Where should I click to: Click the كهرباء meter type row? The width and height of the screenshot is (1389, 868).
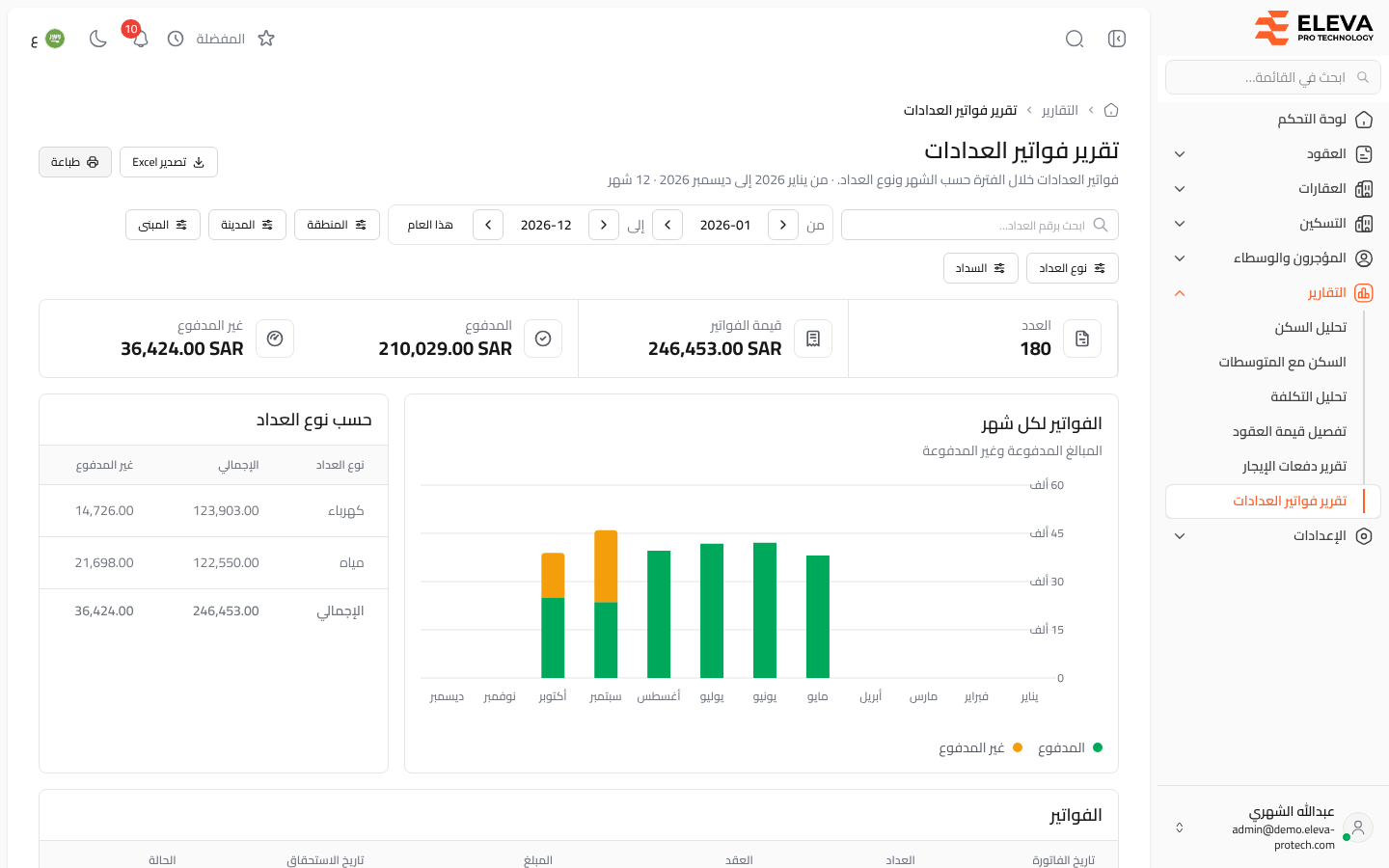[x=213, y=511]
